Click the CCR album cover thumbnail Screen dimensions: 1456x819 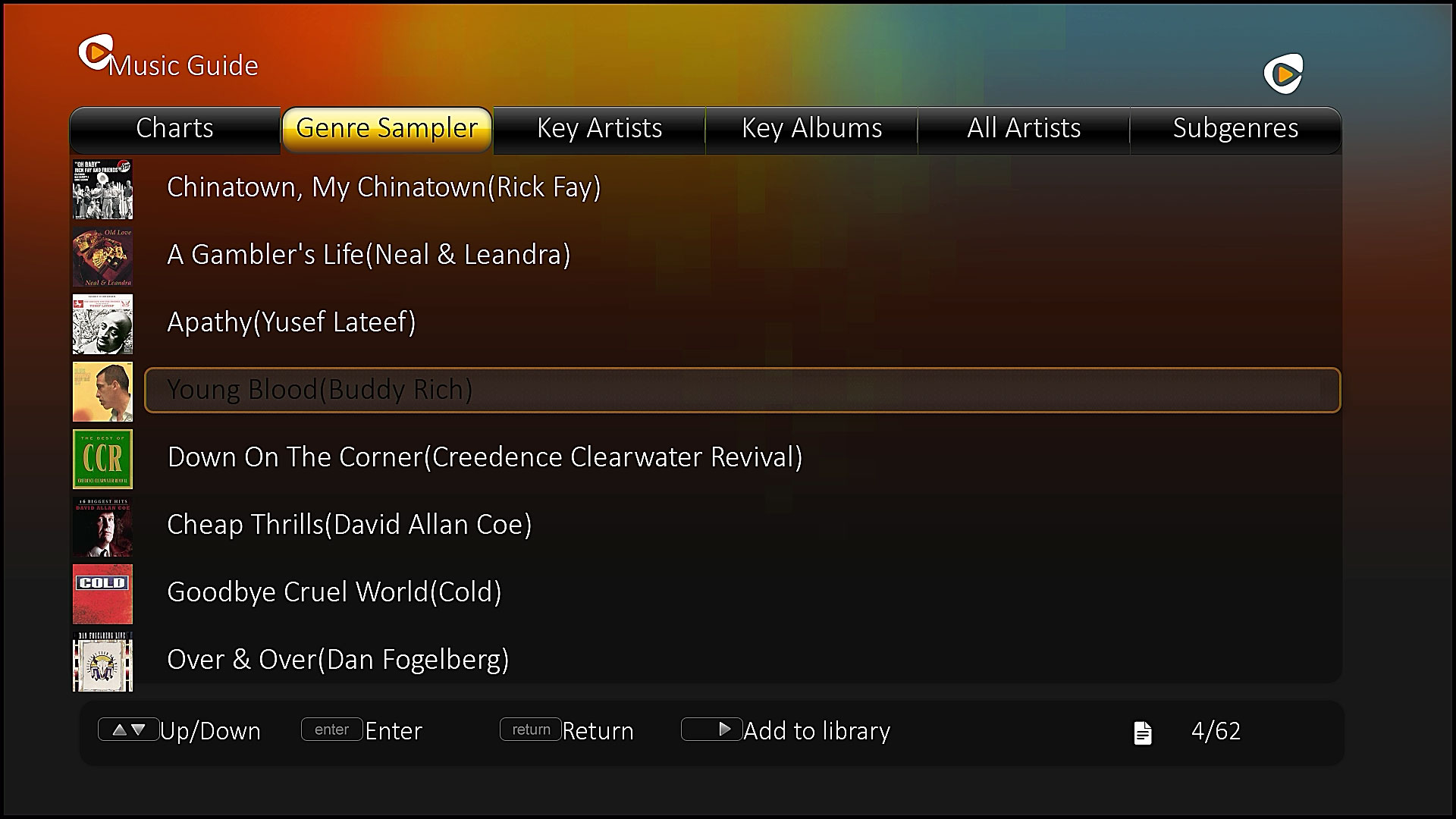click(102, 459)
